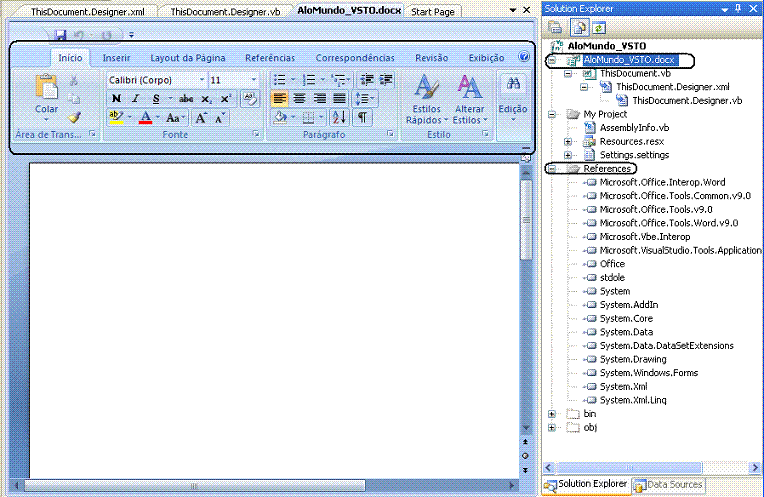The image size is (764, 497).
Task: Collapse the AloMundo_VSTO.docx node
Action: 552,60
